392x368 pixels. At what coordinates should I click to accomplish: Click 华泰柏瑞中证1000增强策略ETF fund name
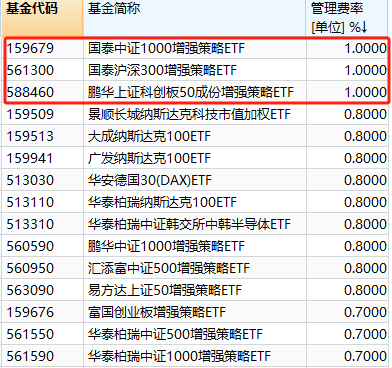[179, 356]
